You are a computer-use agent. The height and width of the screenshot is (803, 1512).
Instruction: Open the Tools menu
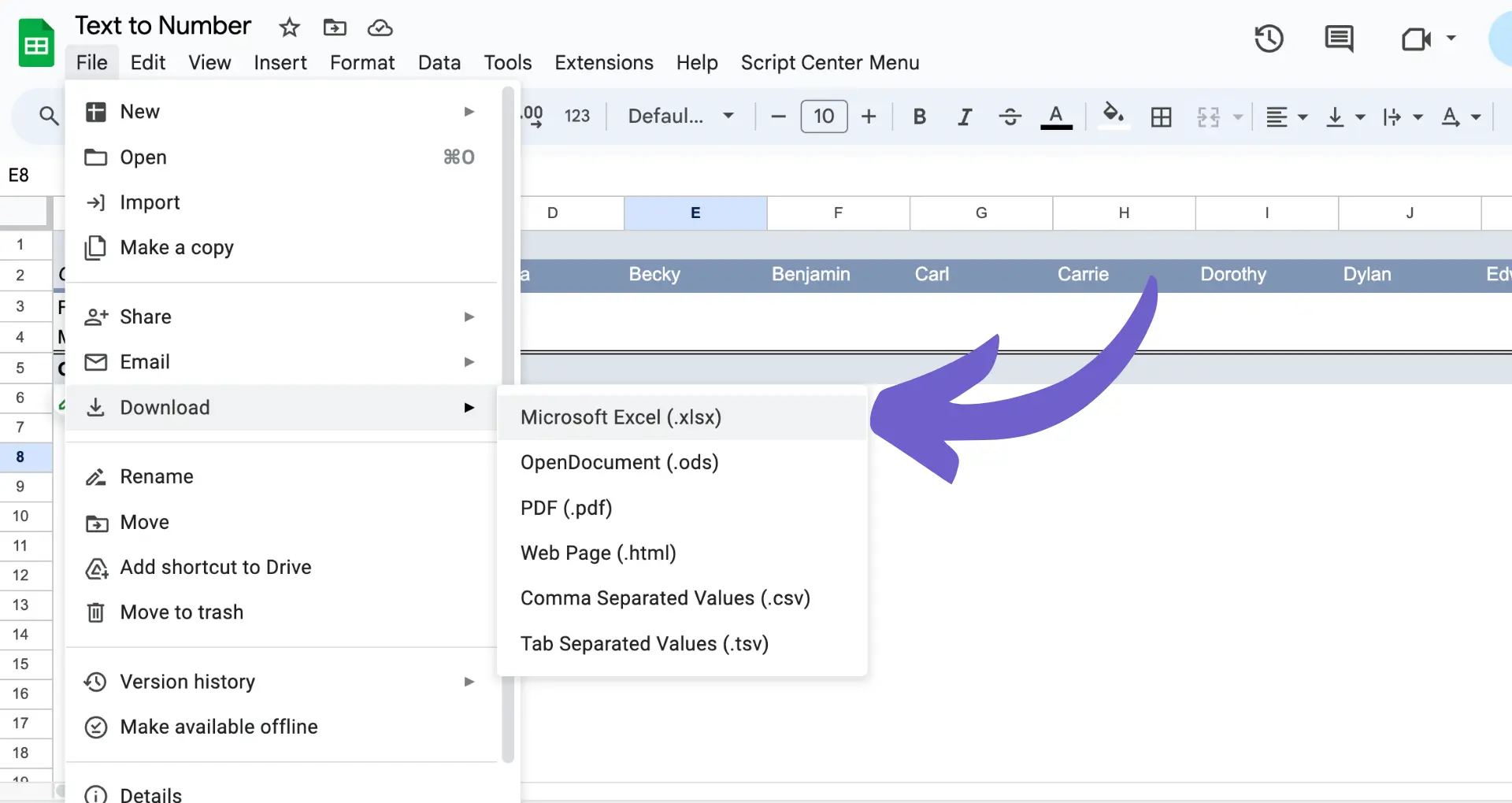coord(508,62)
